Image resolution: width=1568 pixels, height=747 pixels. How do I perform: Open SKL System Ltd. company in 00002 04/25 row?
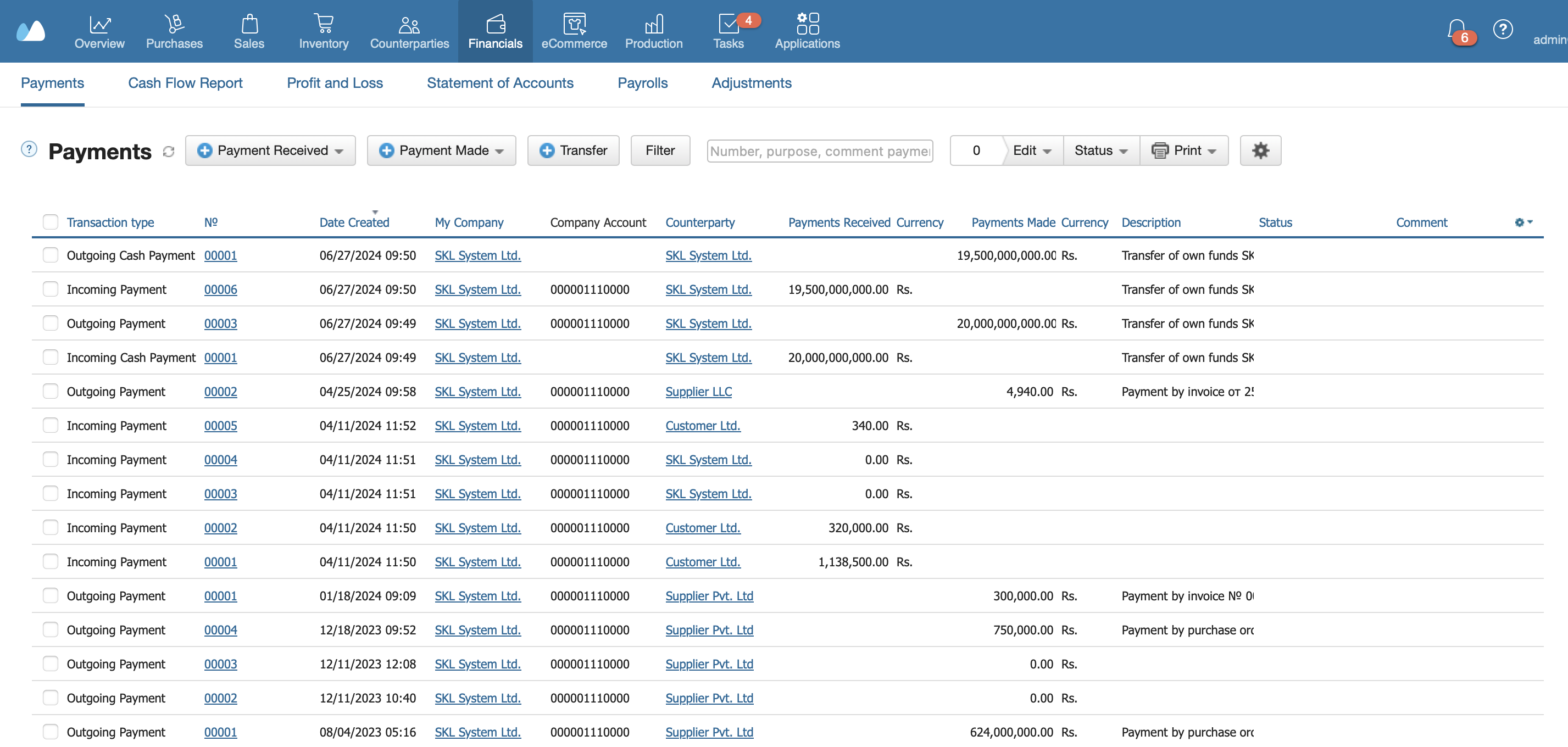(477, 391)
